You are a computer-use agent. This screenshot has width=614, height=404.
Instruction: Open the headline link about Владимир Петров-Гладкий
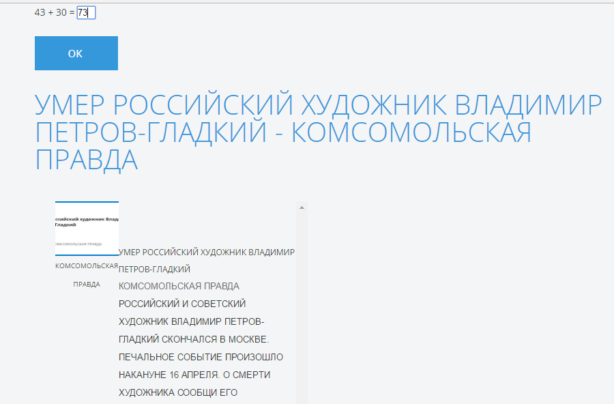point(318,132)
